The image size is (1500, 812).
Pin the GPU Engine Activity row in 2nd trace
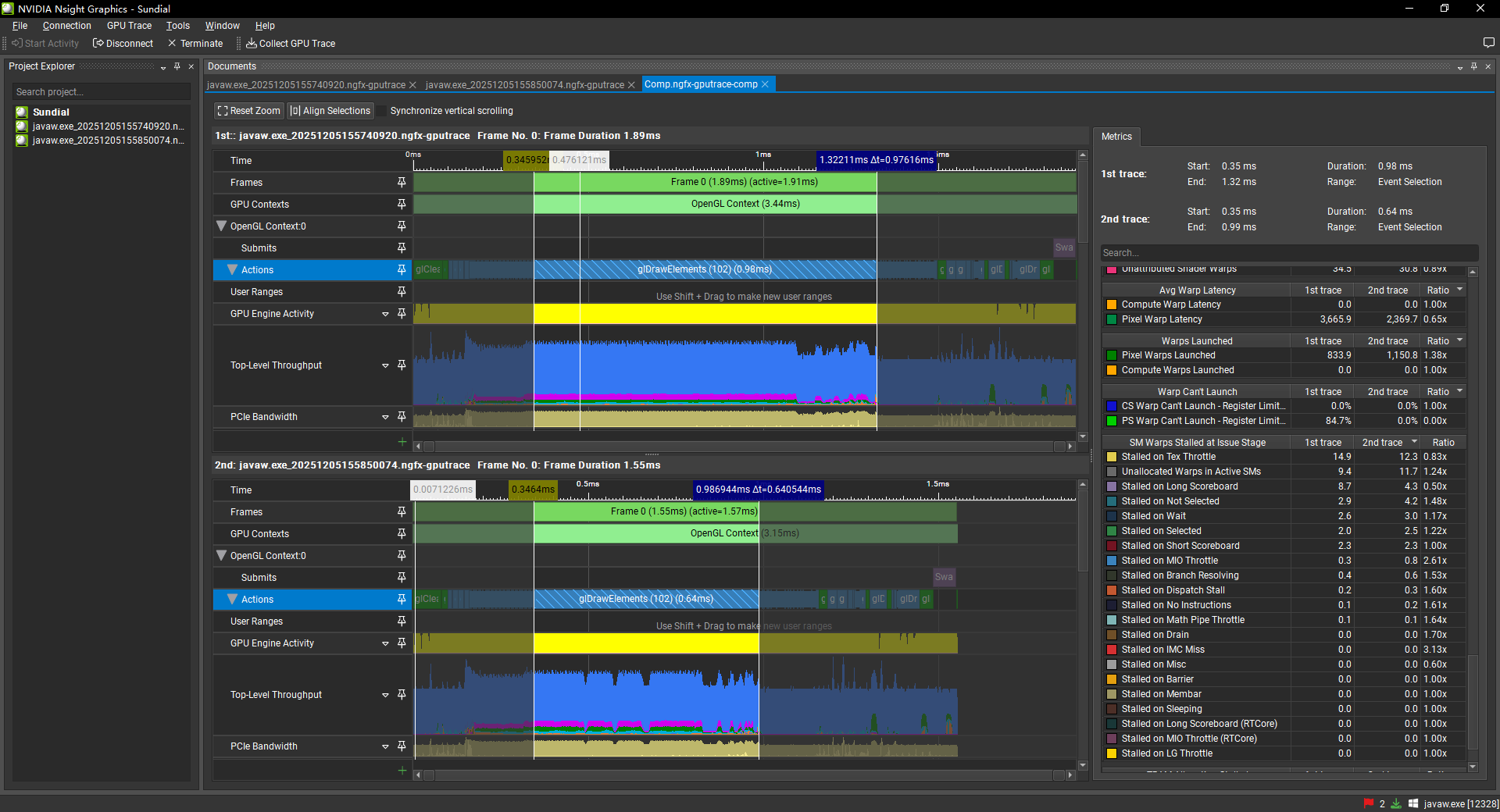(x=402, y=643)
